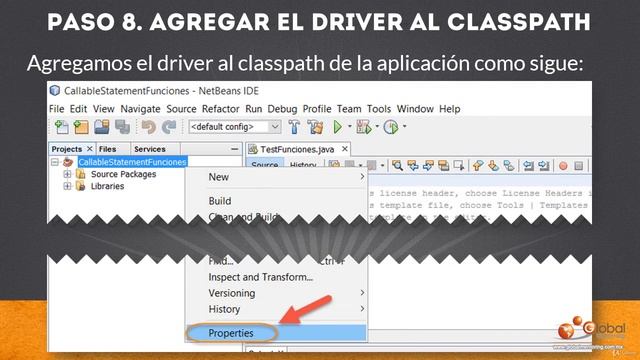The width and height of the screenshot is (640, 360).
Task: Click the Save All toolbar icon
Action: [122, 127]
